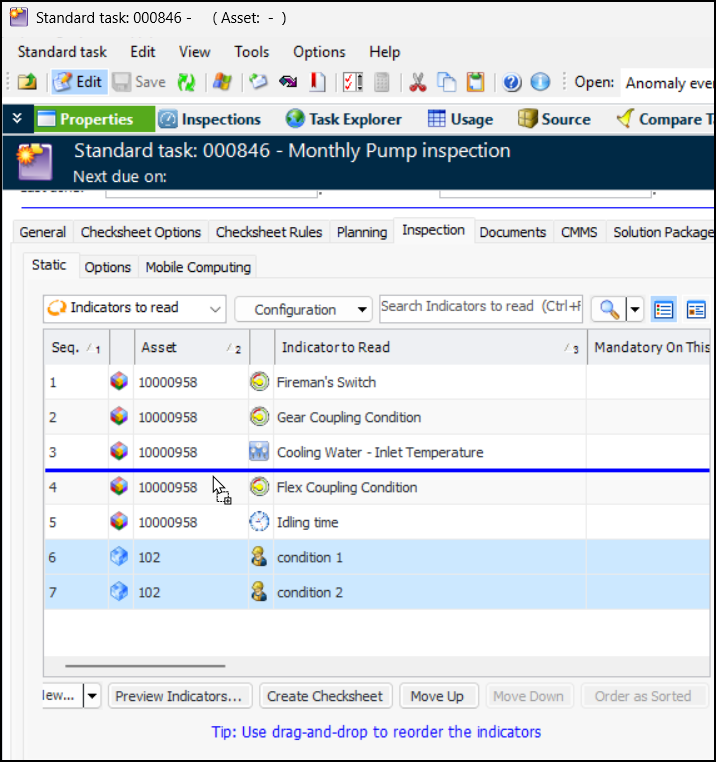Click the dark arrow toolbar icon
Image resolution: width=716 pixels, height=762 pixels.
(x=288, y=82)
